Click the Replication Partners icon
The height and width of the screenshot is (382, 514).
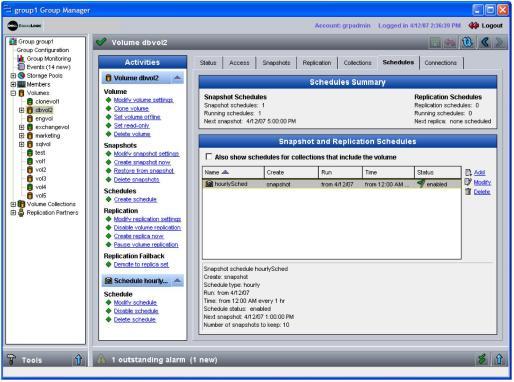(21, 212)
